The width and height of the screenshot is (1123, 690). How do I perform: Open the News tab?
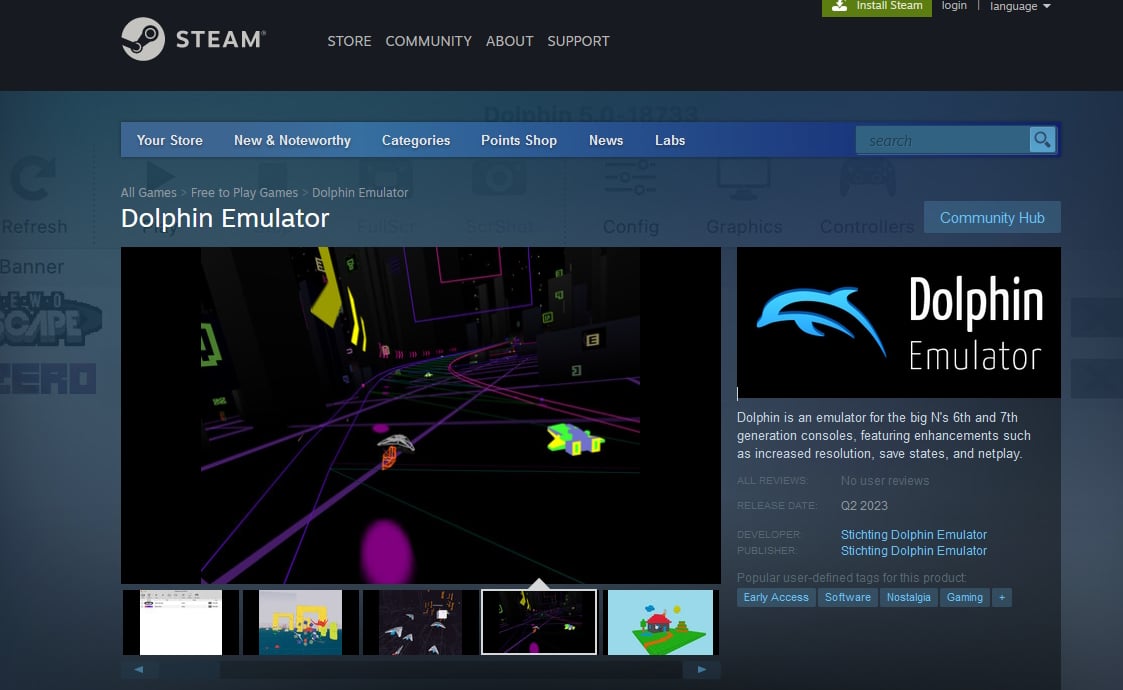click(606, 140)
